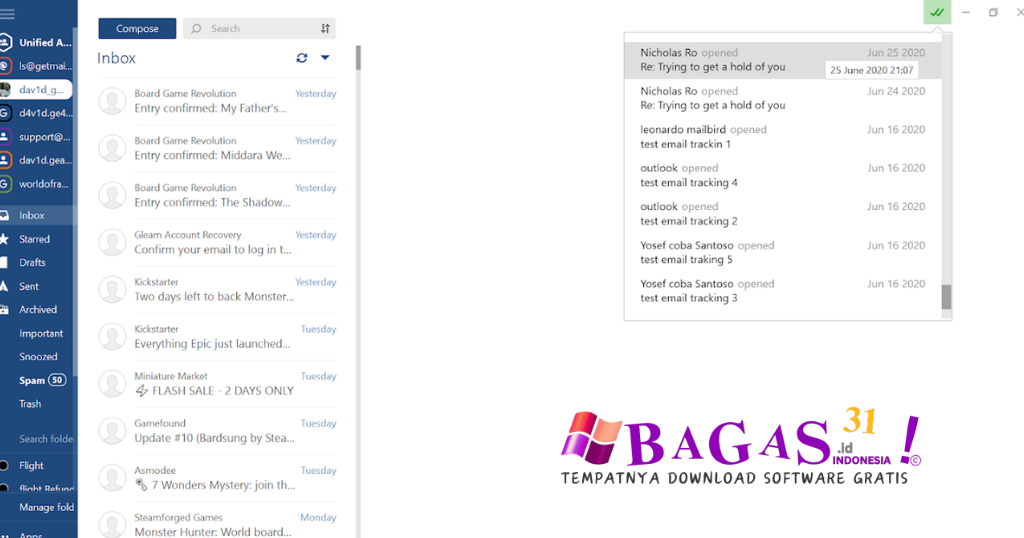This screenshot has width=1024, height=538.
Task: Click avatar of Asmodee email
Action: click(x=112, y=477)
